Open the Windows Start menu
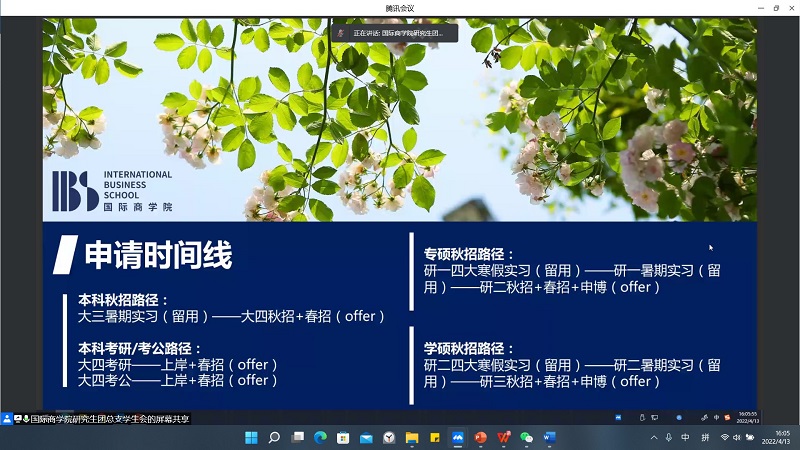 coord(251,437)
